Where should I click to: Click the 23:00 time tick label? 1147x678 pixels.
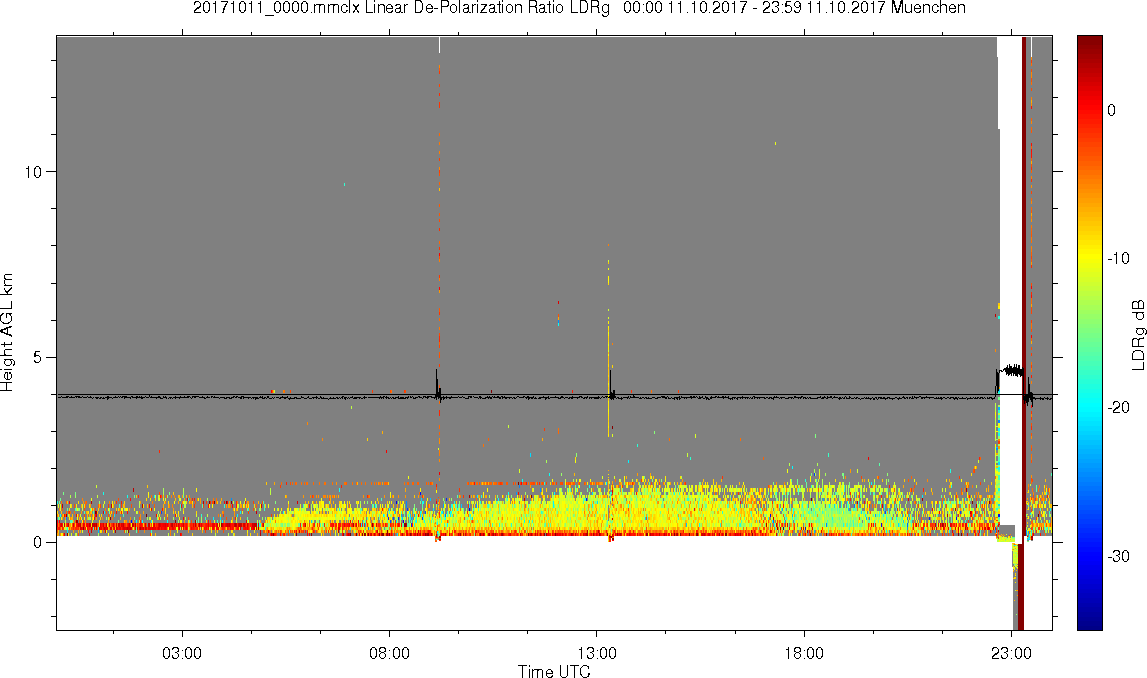pyautogui.click(x=1011, y=652)
